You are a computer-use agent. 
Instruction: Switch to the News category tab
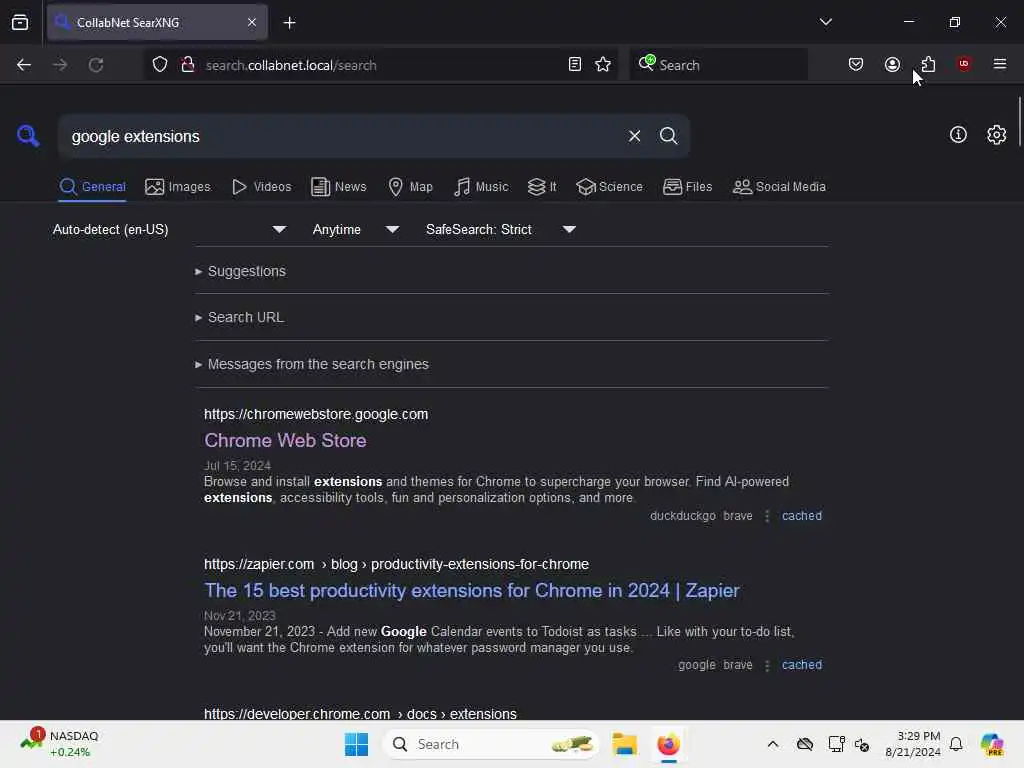(x=338, y=187)
